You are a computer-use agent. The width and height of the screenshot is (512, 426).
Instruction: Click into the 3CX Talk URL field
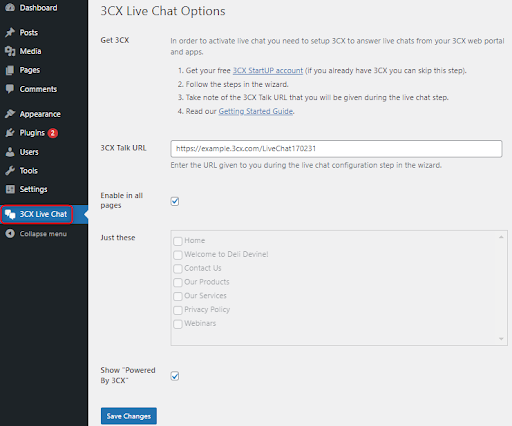tap(336, 149)
